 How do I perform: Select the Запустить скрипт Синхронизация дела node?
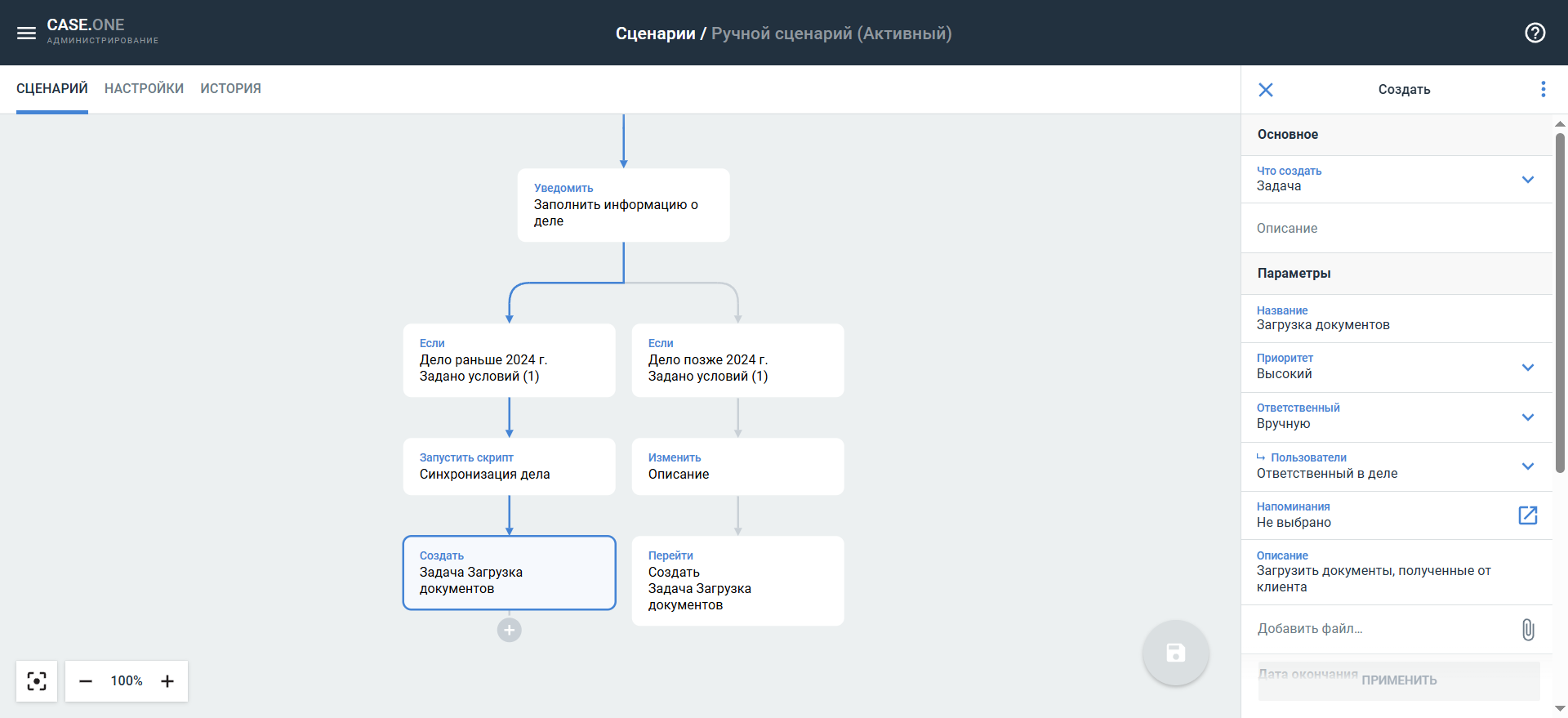point(509,466)
